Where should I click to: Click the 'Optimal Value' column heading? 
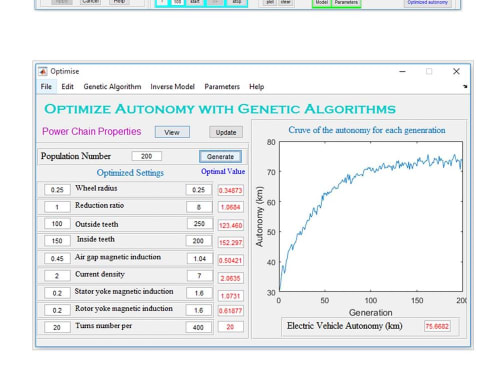[223, 171]
